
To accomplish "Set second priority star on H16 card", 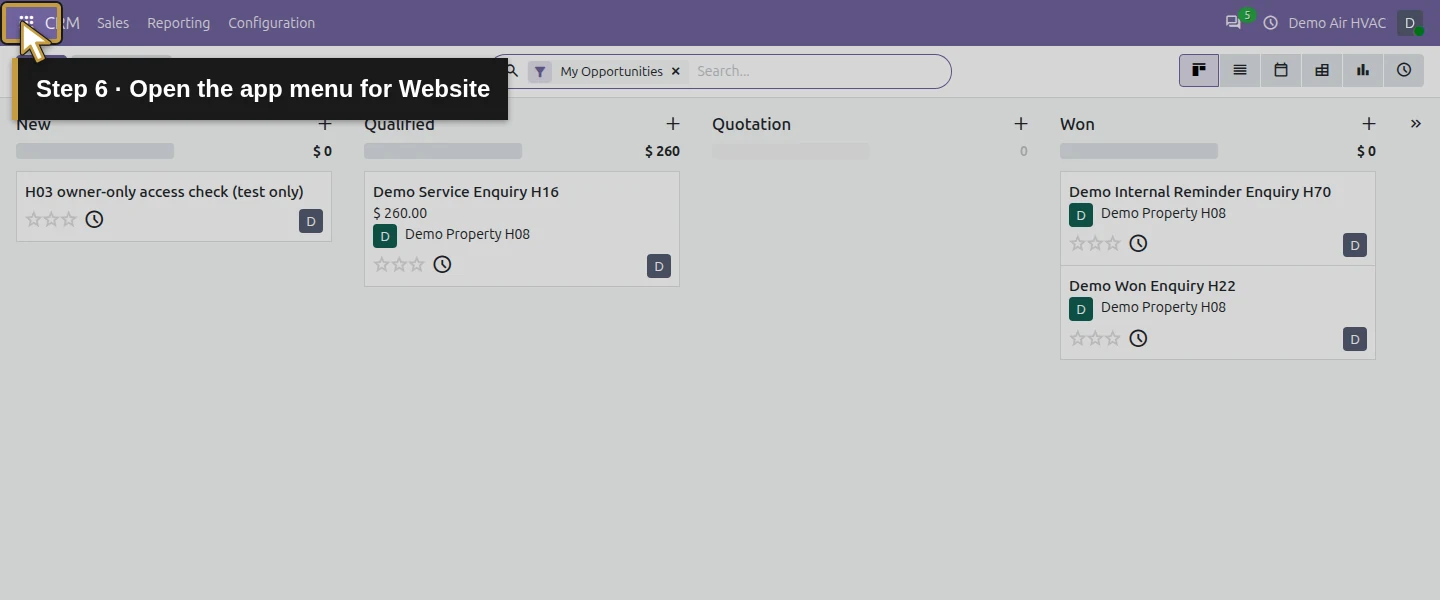I will pos(399,264).
